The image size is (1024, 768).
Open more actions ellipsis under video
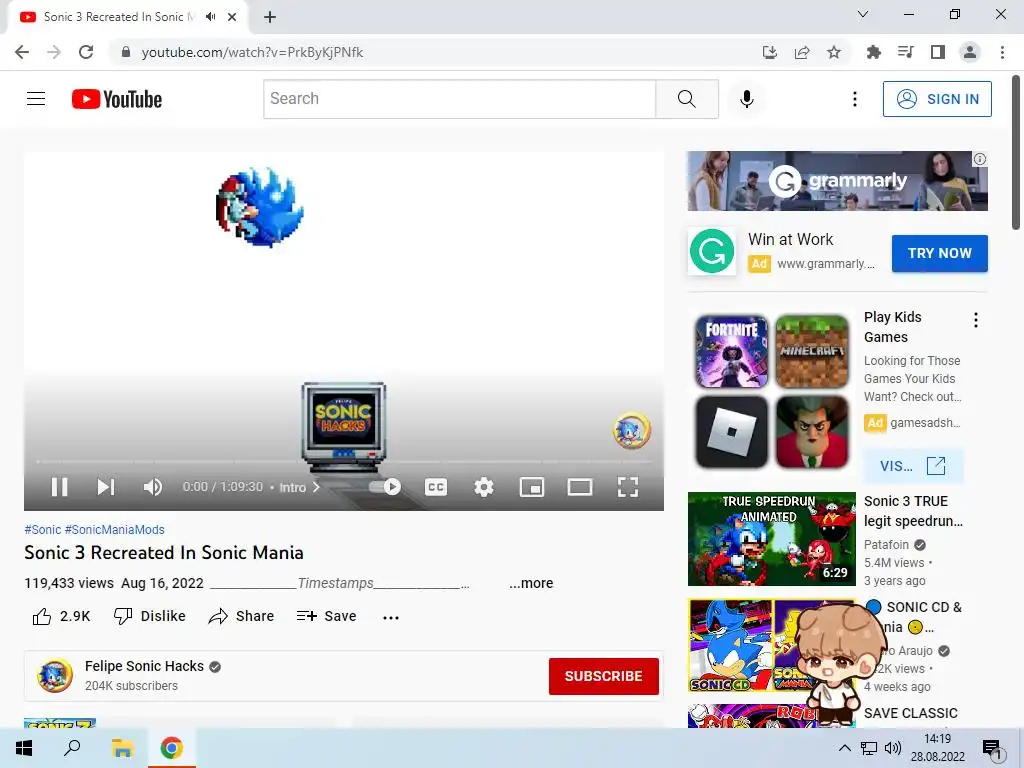click(391, 617)
